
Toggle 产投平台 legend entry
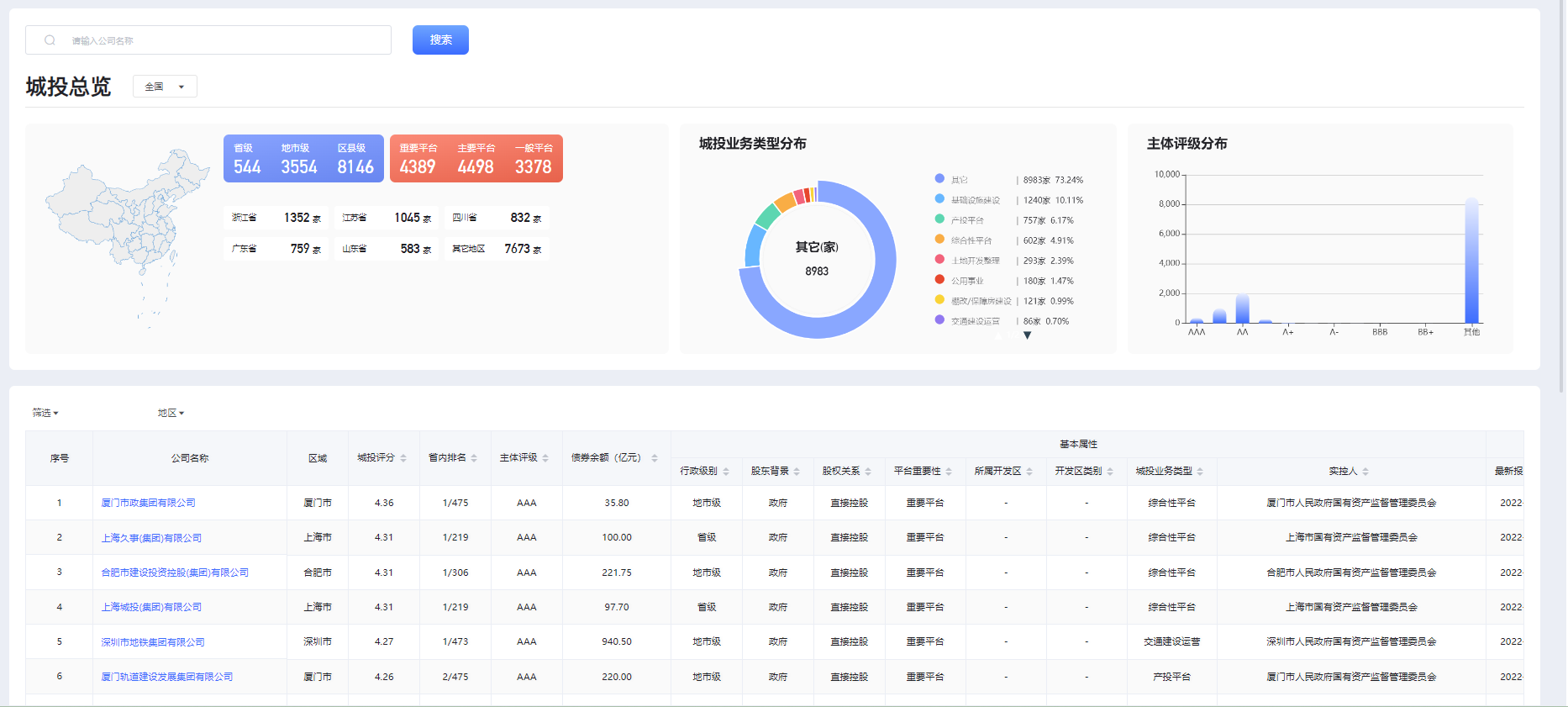[1004, 220]
